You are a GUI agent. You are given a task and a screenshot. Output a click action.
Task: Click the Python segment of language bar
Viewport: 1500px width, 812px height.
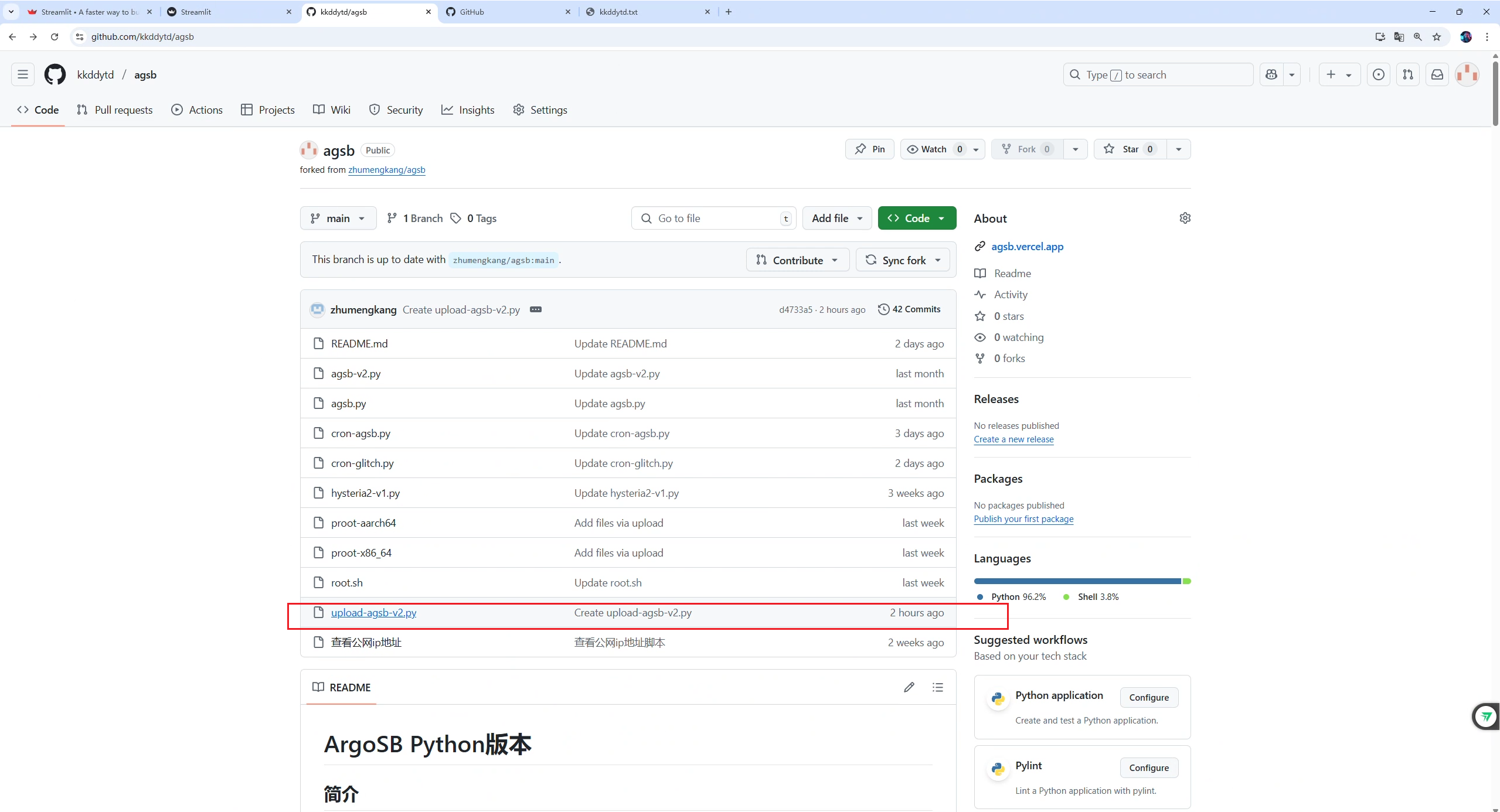click(x=1077, y=581)
